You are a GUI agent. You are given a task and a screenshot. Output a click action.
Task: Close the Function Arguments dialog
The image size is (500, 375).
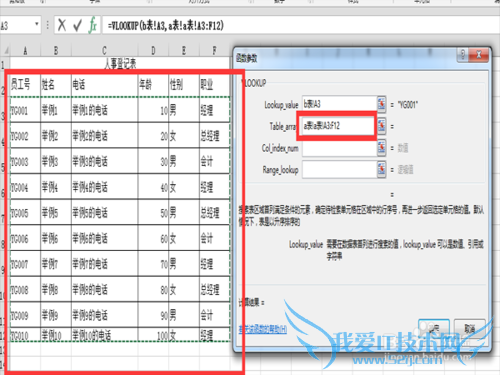click(x=479, y=55)
